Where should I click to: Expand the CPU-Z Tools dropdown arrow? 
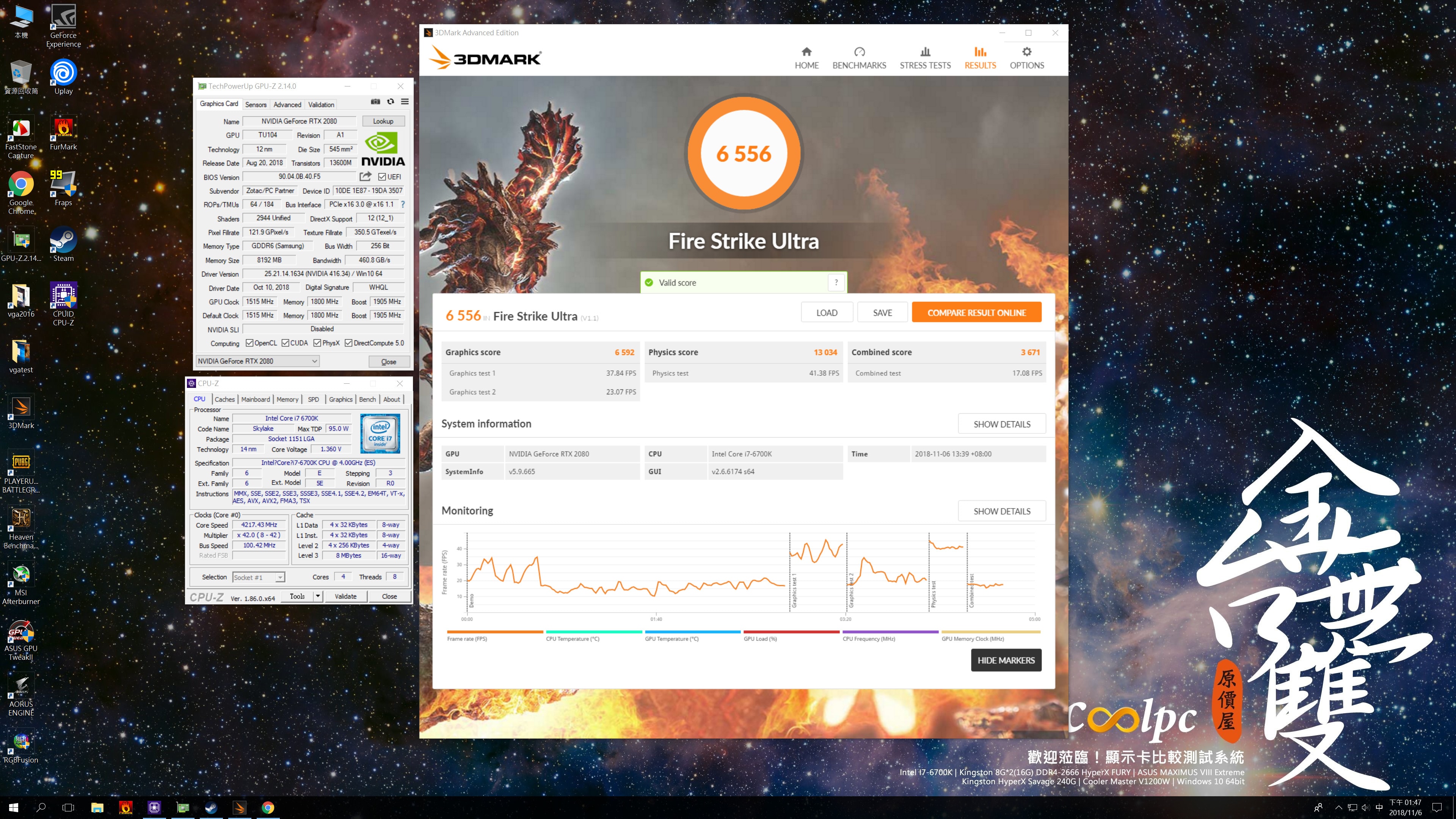(x=318, y=596)
